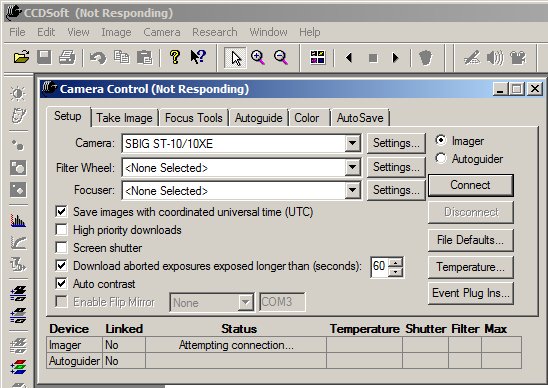Toggle Download aborted exposures checkbox
Screen dimensions: 548x388
[x=61, y=265]
